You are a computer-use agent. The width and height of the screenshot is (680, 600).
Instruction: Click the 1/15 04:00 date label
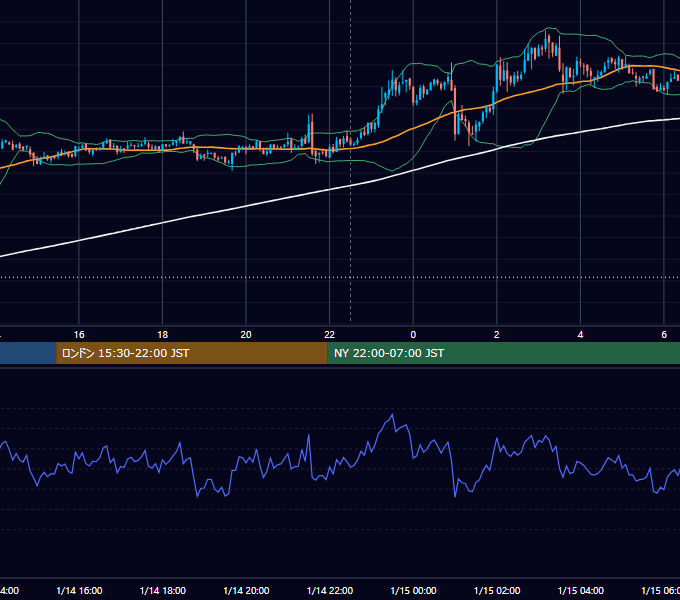[x=581, y=591]
